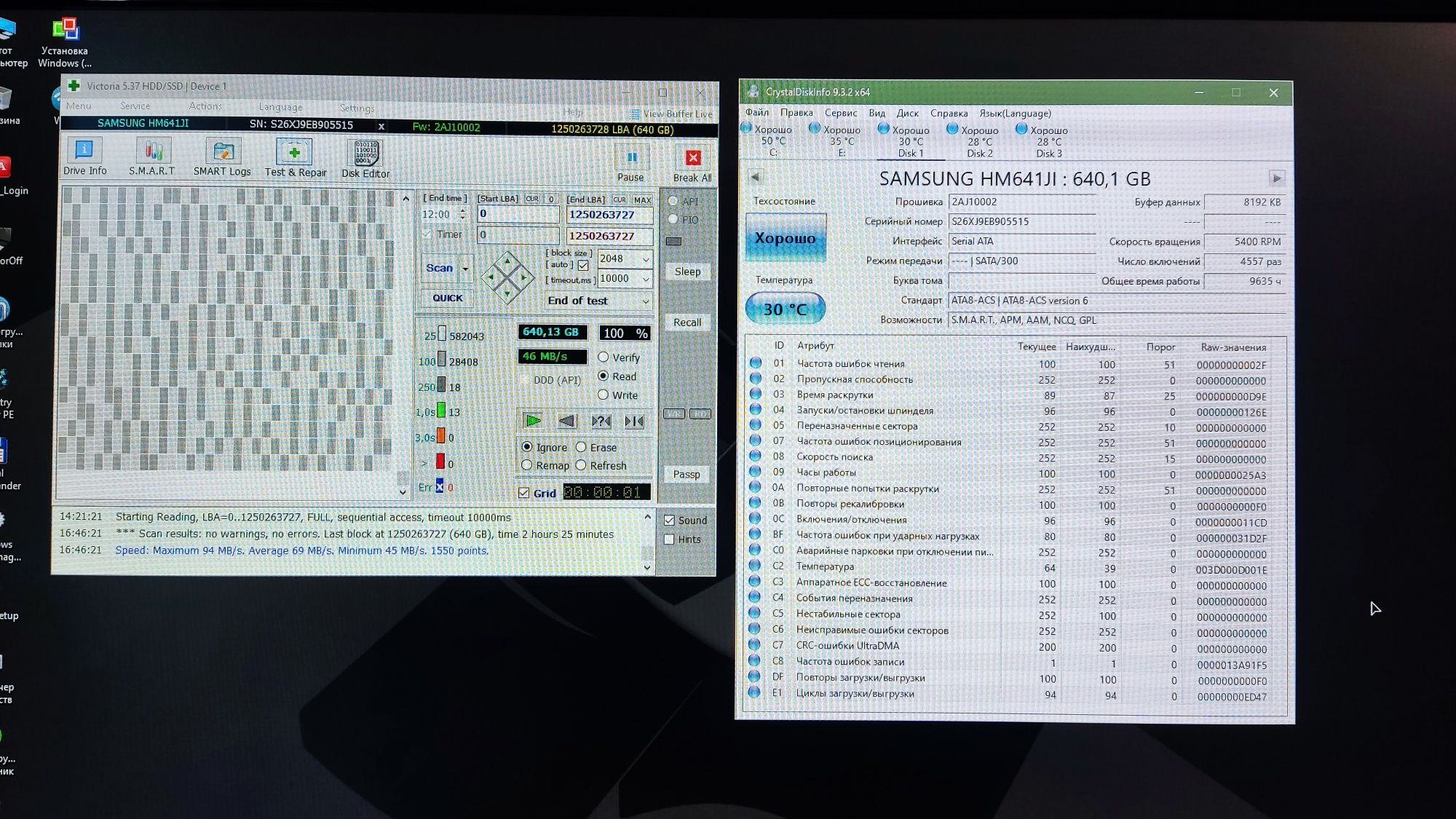
Task: Click the Start LBA input field
Action: (518, 214)
